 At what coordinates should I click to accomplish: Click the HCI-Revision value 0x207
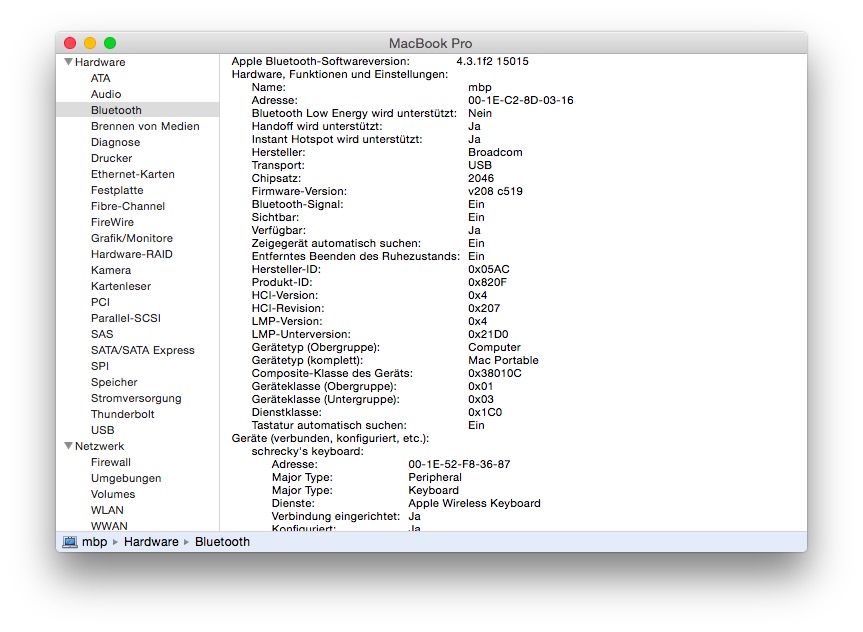click(x=484, y=308)
